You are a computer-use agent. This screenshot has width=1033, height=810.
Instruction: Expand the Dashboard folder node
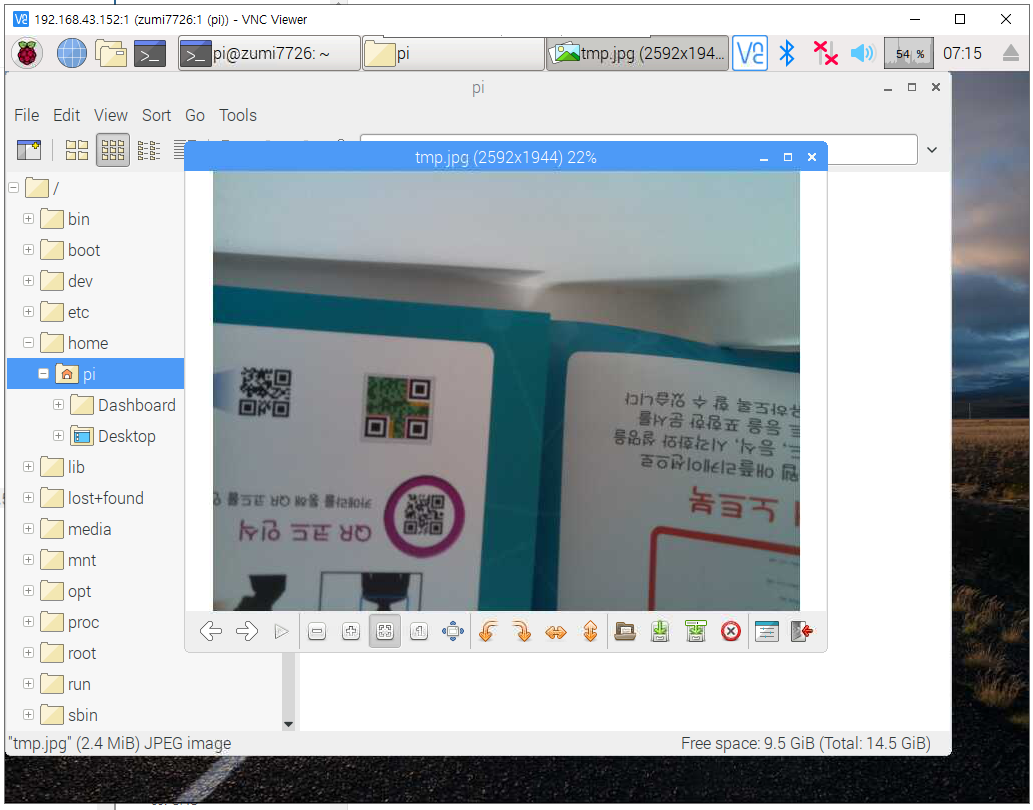[x=59, y=404]
